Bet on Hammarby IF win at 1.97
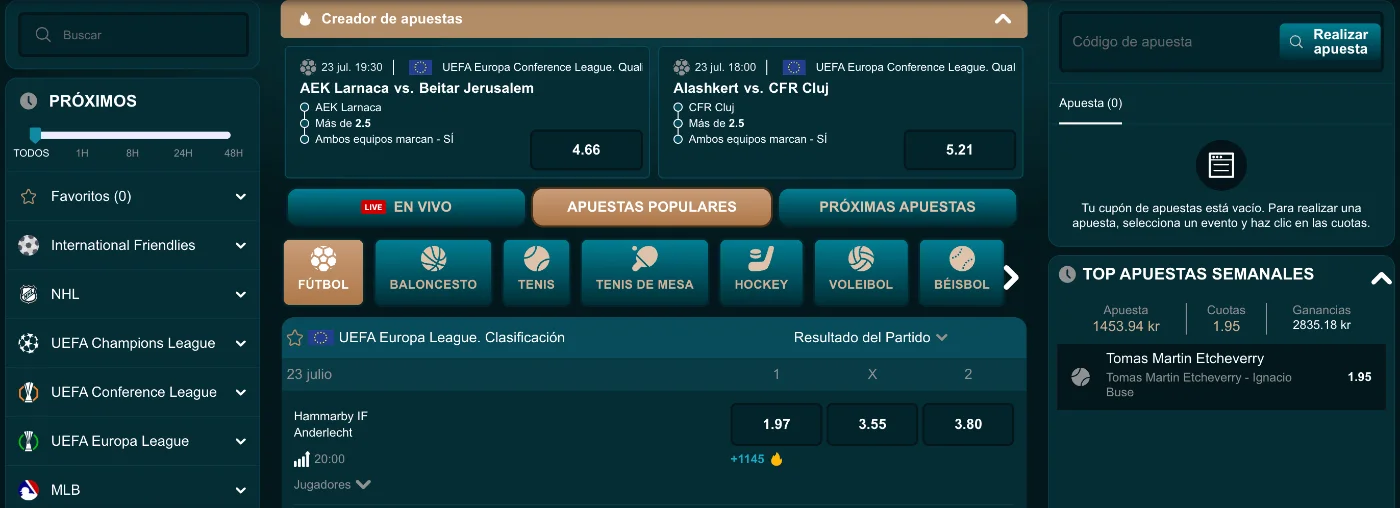The width and height of the screenshot is (1400, 508). tap(776, 424)
